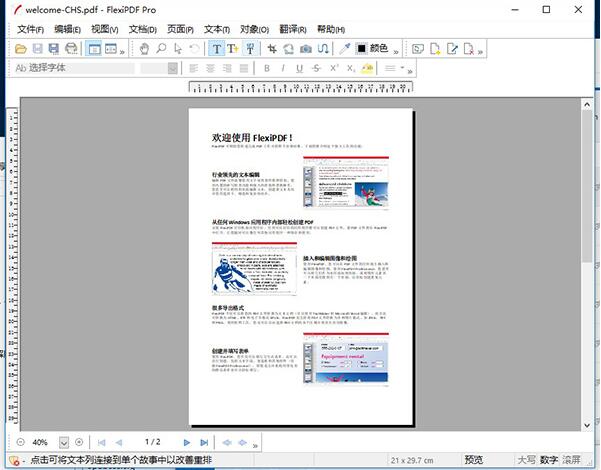Toggle superscript formatting
Image resolution: width=601 pixels, height=470 pixels.
[x=334, y=68]
